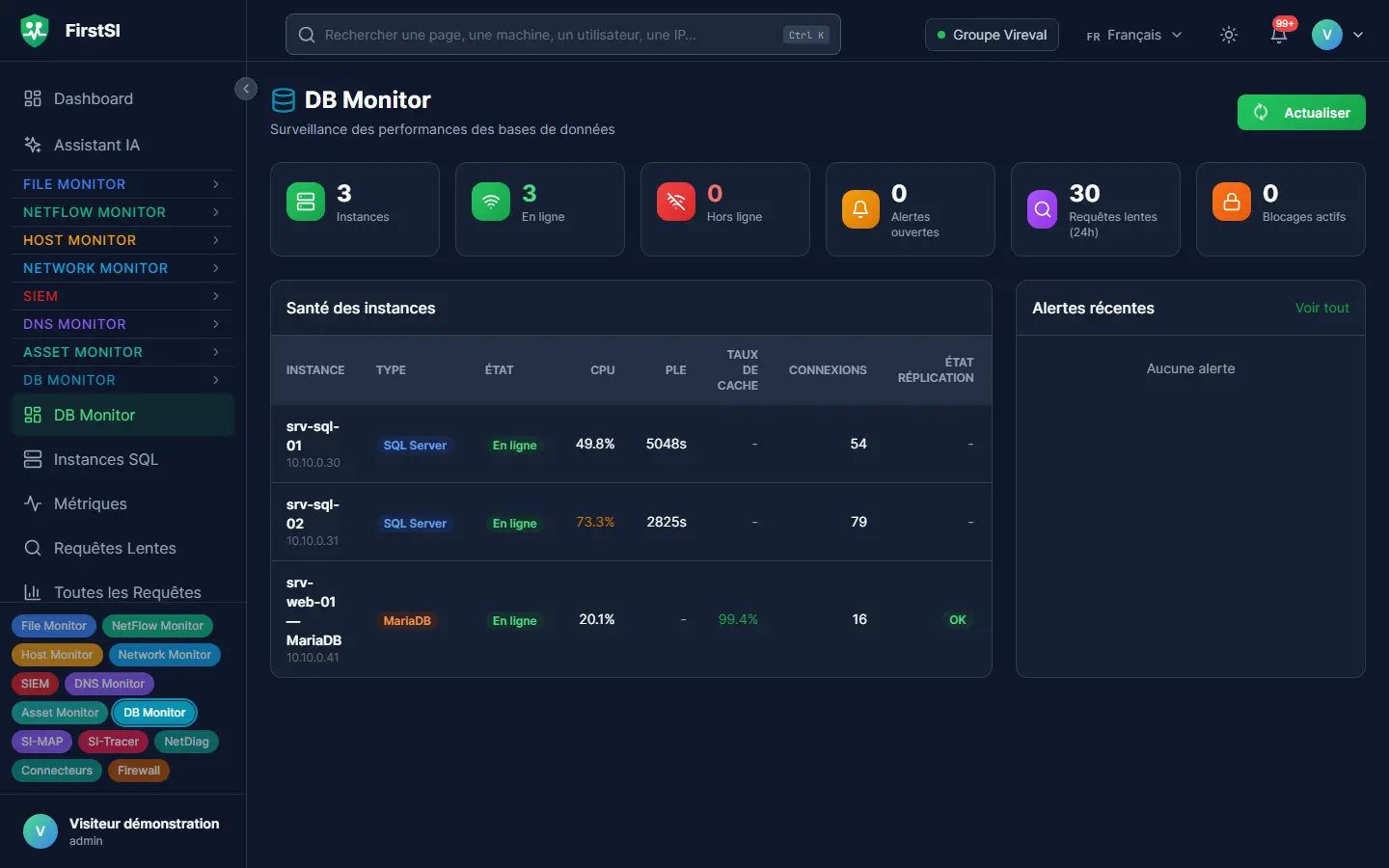Expand the NETFLOW MONITOR section

click(123, 212)
